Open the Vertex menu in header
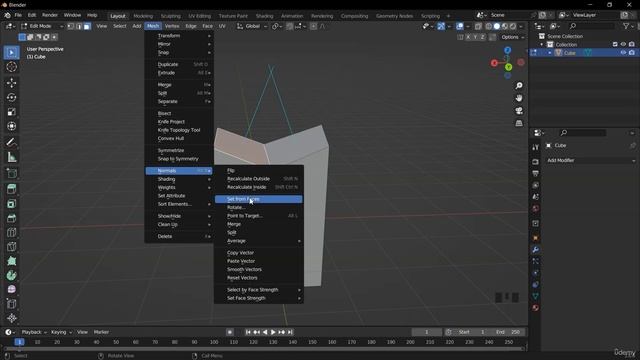Image resolution: width=640 pixels, height=360 pixels. coord(172,26)
